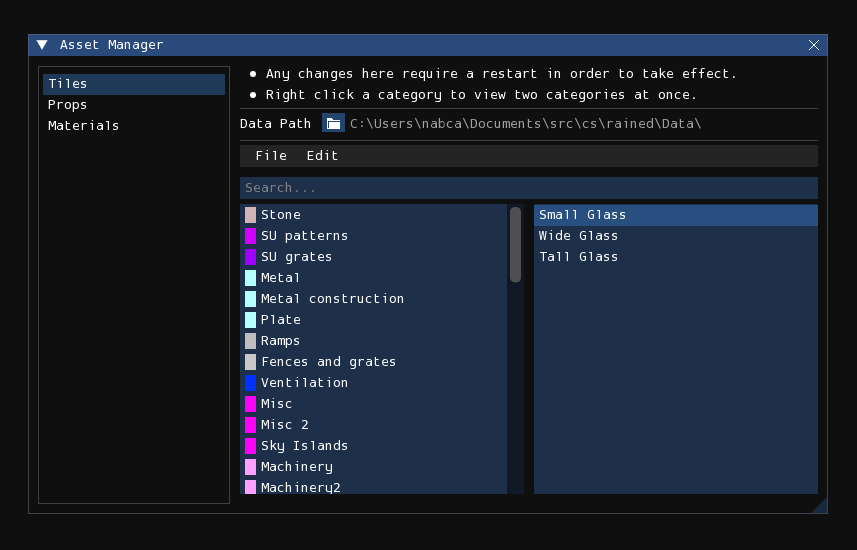The height and width of the screenshot is (550, 857).
Task: Click the resize grip at window corner
Action: pos(819,506)
